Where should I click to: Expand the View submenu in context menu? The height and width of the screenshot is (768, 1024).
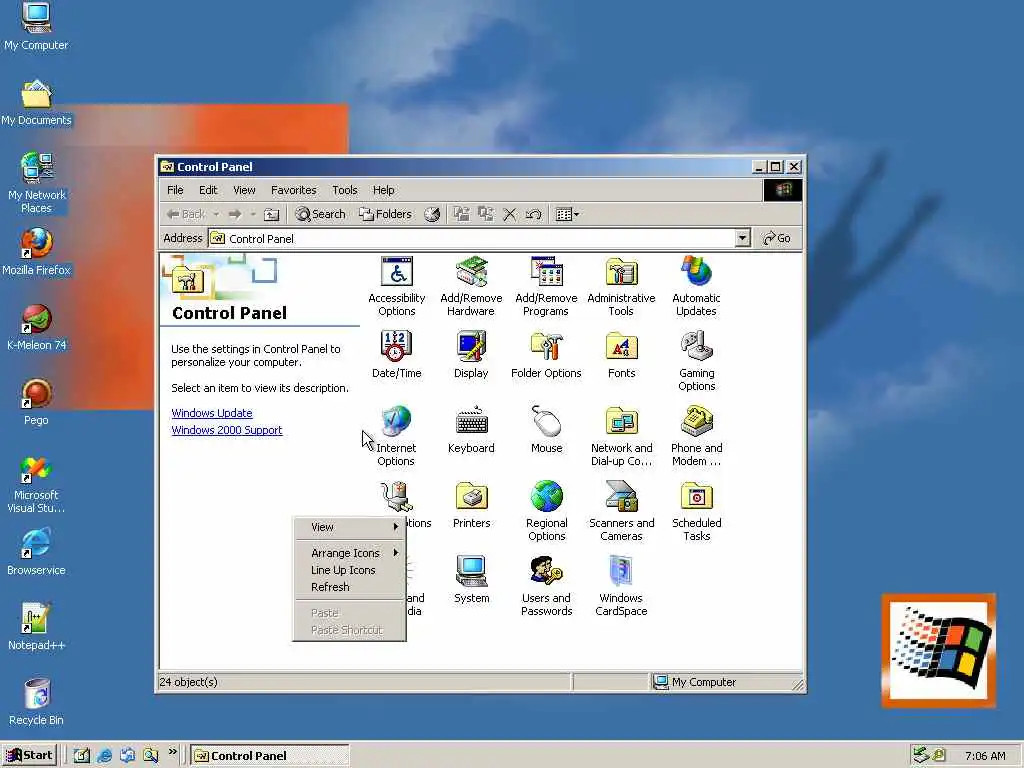tap(349, 527)
